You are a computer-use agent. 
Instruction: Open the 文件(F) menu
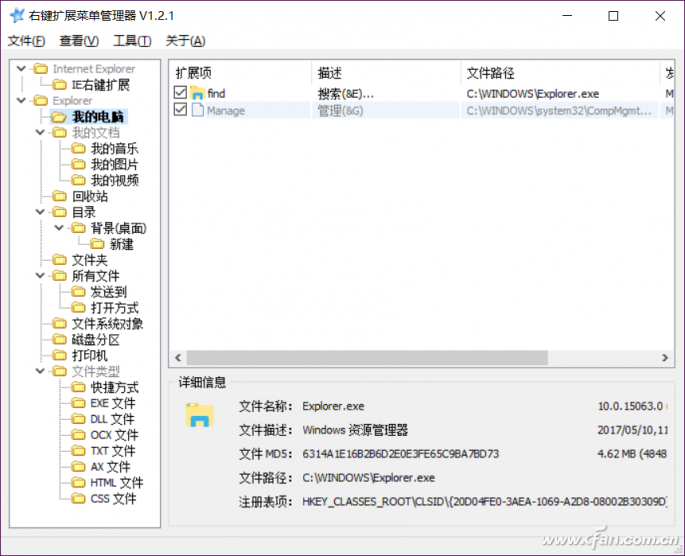(26, 41)
